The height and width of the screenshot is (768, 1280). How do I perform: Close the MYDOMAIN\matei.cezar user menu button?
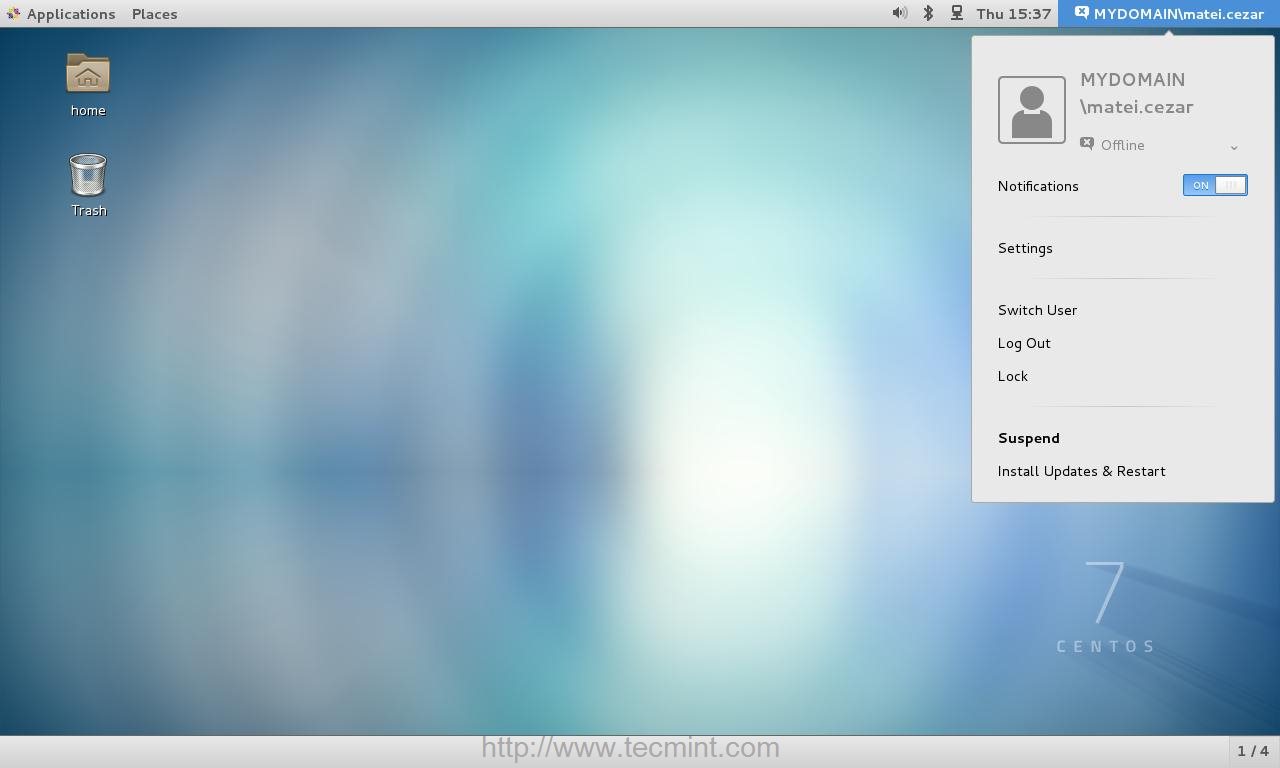[1169, 14]
